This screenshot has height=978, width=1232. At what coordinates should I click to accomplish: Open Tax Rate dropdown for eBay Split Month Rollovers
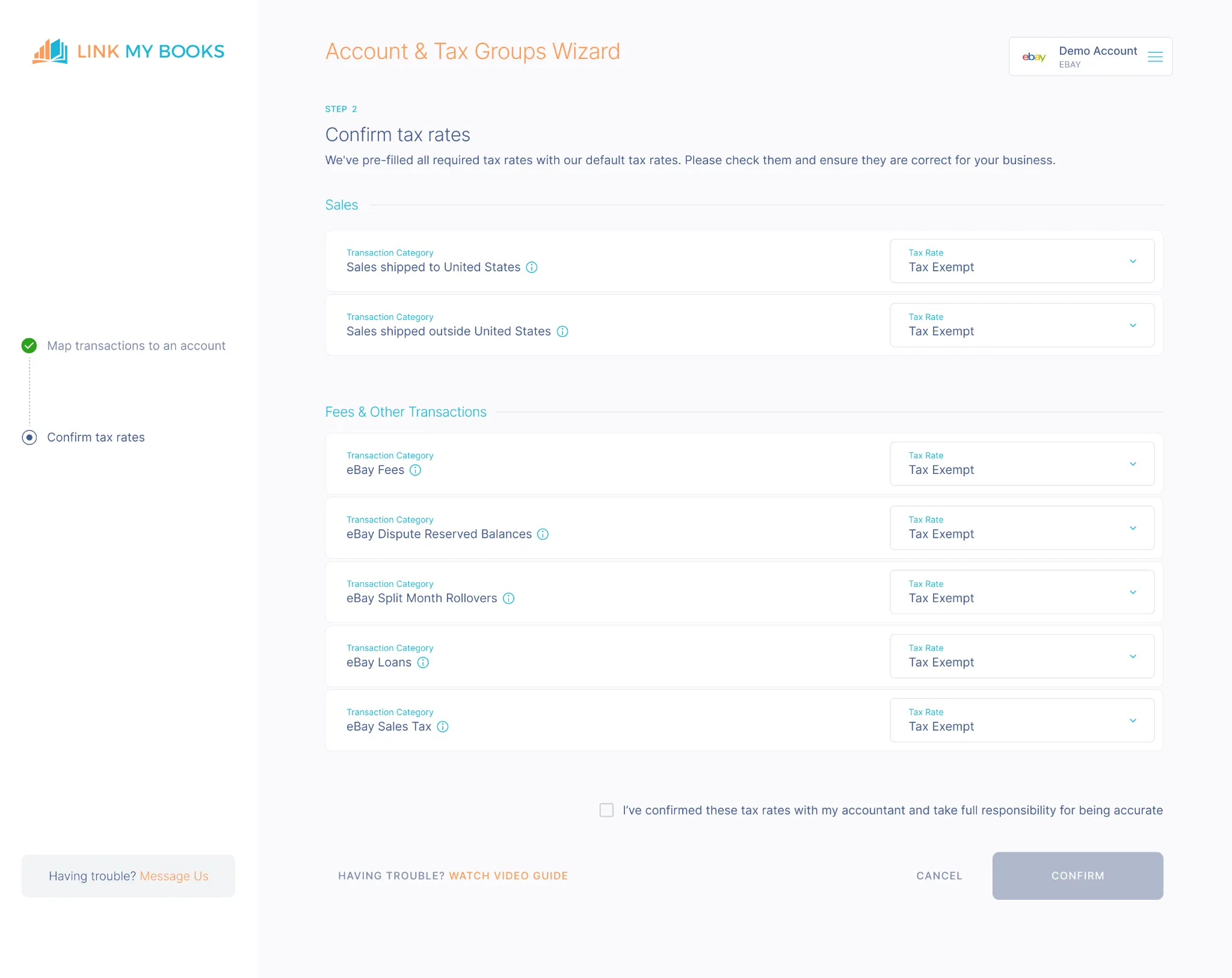(1021, 592)
